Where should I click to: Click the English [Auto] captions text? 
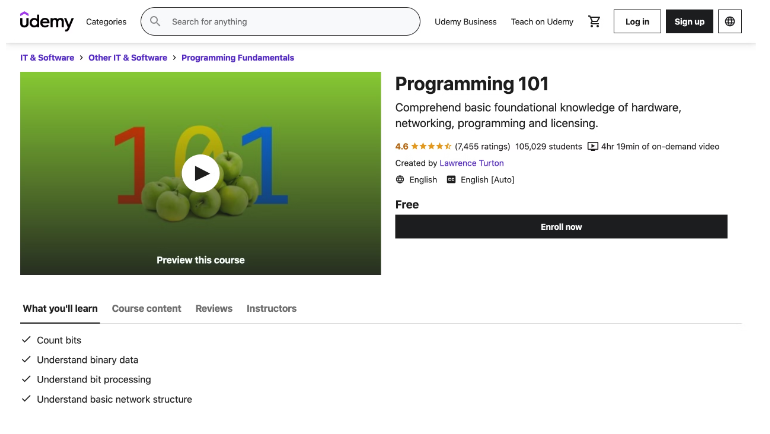tap(487, 180)
